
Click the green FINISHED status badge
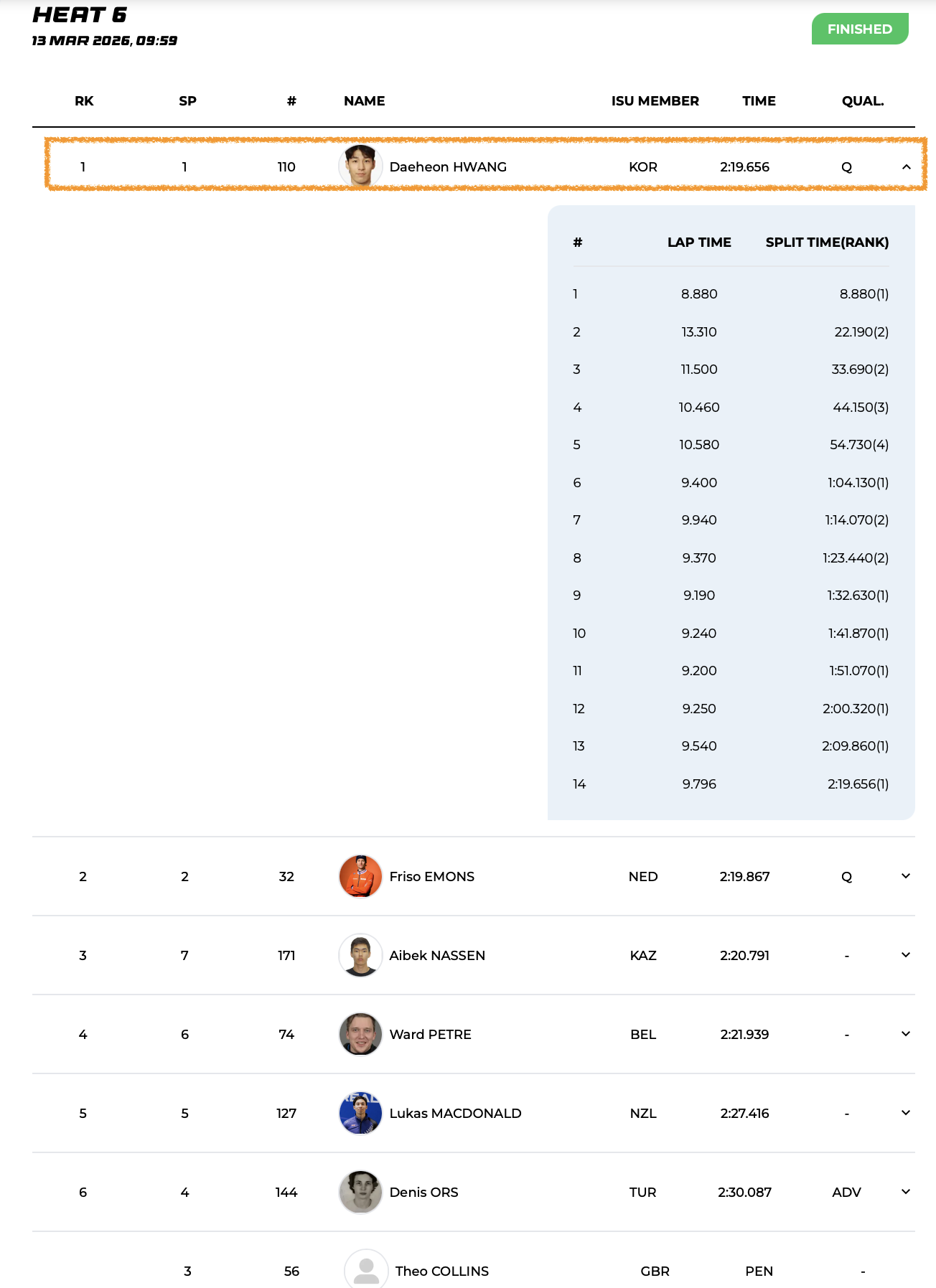859,29
